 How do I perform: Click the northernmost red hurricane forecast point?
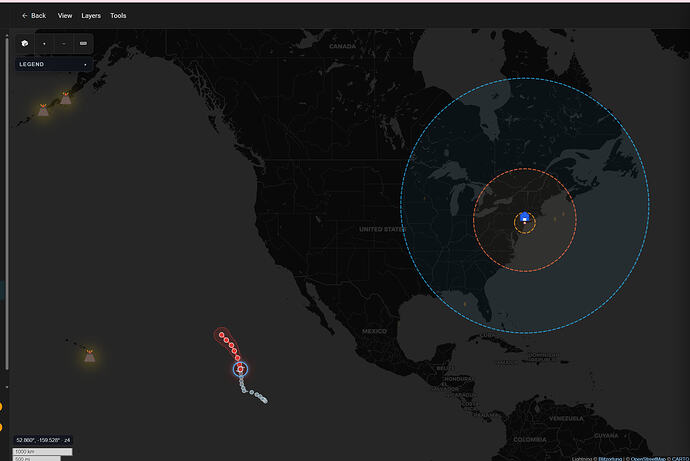click(221, 335)
